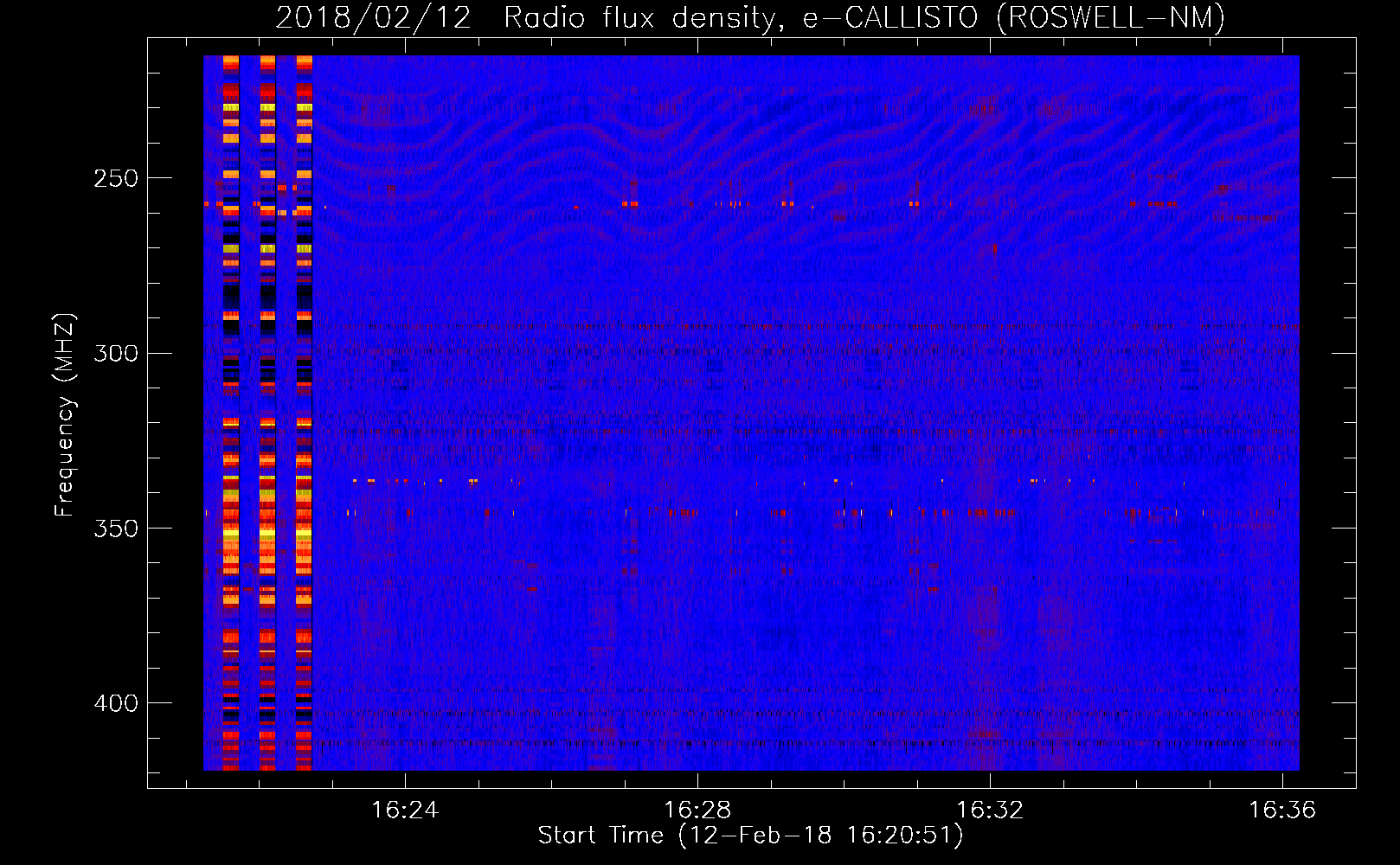Click the 16:24 time tick label

point(405,810)
